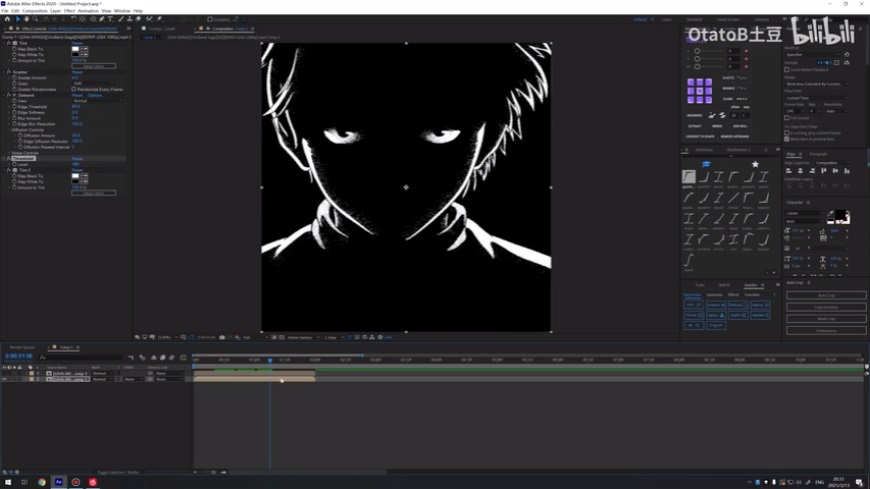Select the Roto Brush tool
The image size is (870, 489).
pyautogui.click(x=149, y=19)
